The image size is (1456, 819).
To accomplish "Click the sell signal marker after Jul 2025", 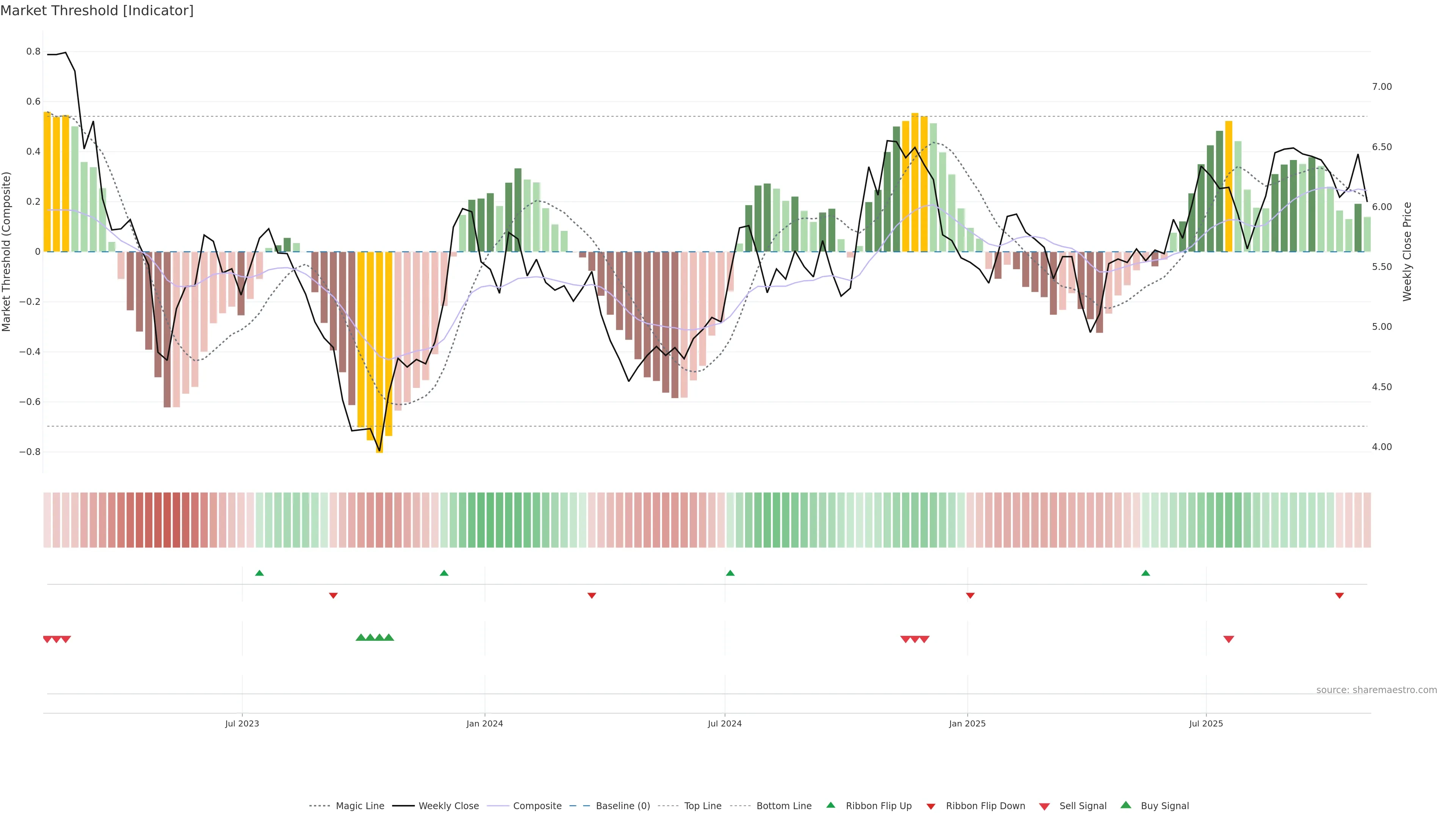I will pyautogui.click(x=1228, y=639).
